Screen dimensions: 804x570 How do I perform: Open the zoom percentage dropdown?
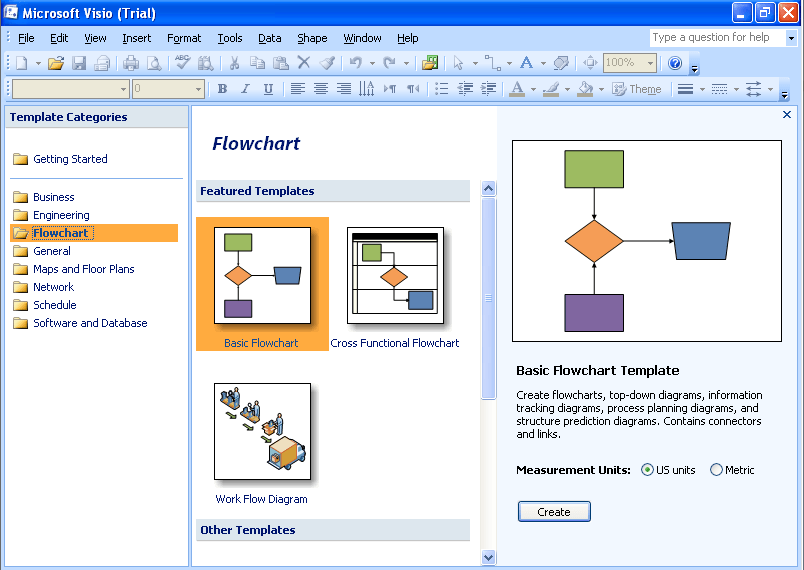[x=651, y=63]
